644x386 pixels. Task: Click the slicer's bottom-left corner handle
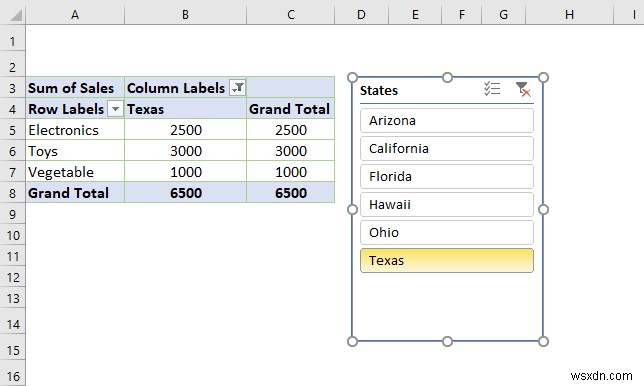coord(352,341)
